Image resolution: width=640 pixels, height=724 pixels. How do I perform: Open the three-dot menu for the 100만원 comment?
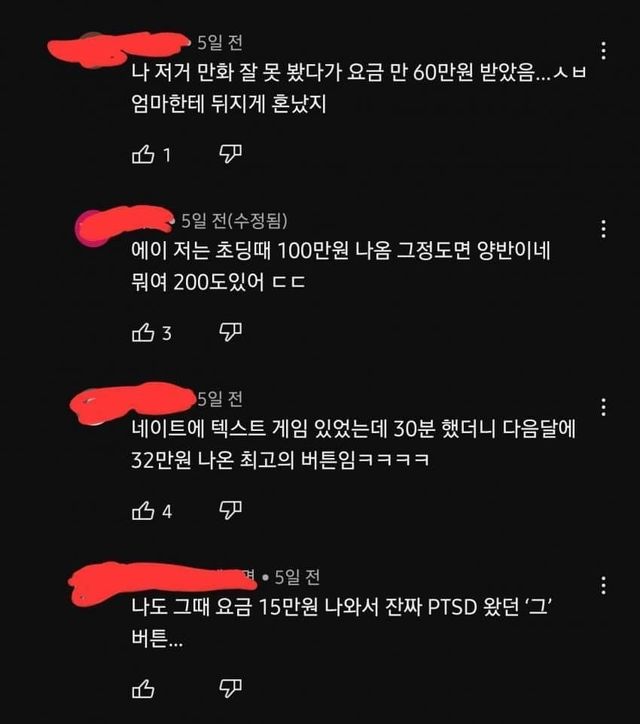(604, 229)
